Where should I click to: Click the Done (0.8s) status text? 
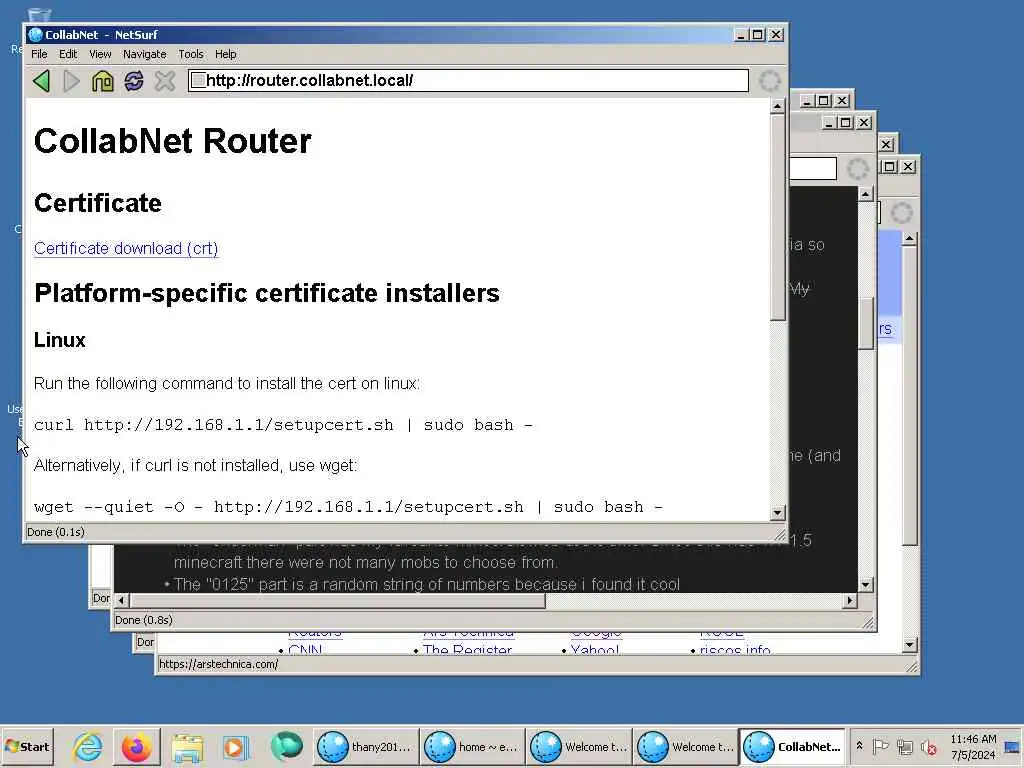pos(144,620)
